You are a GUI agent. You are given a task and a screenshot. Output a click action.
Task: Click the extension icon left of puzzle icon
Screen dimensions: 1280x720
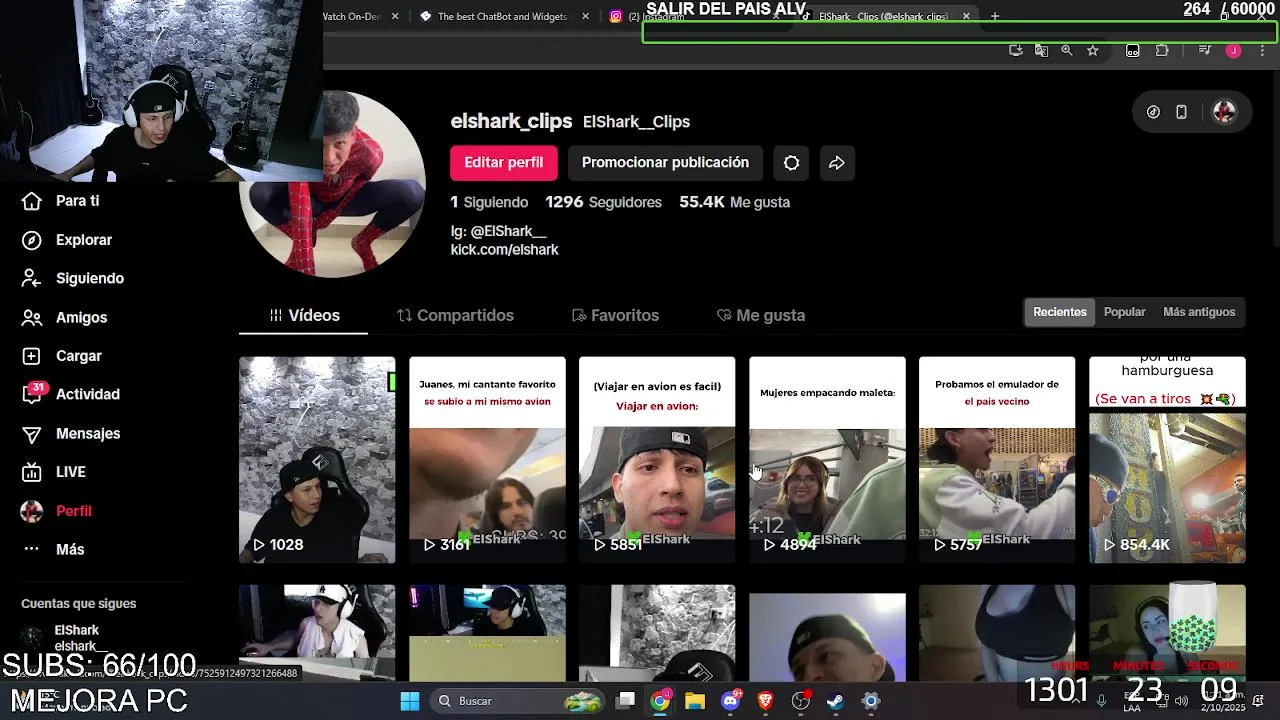[x=1132, y=50]
